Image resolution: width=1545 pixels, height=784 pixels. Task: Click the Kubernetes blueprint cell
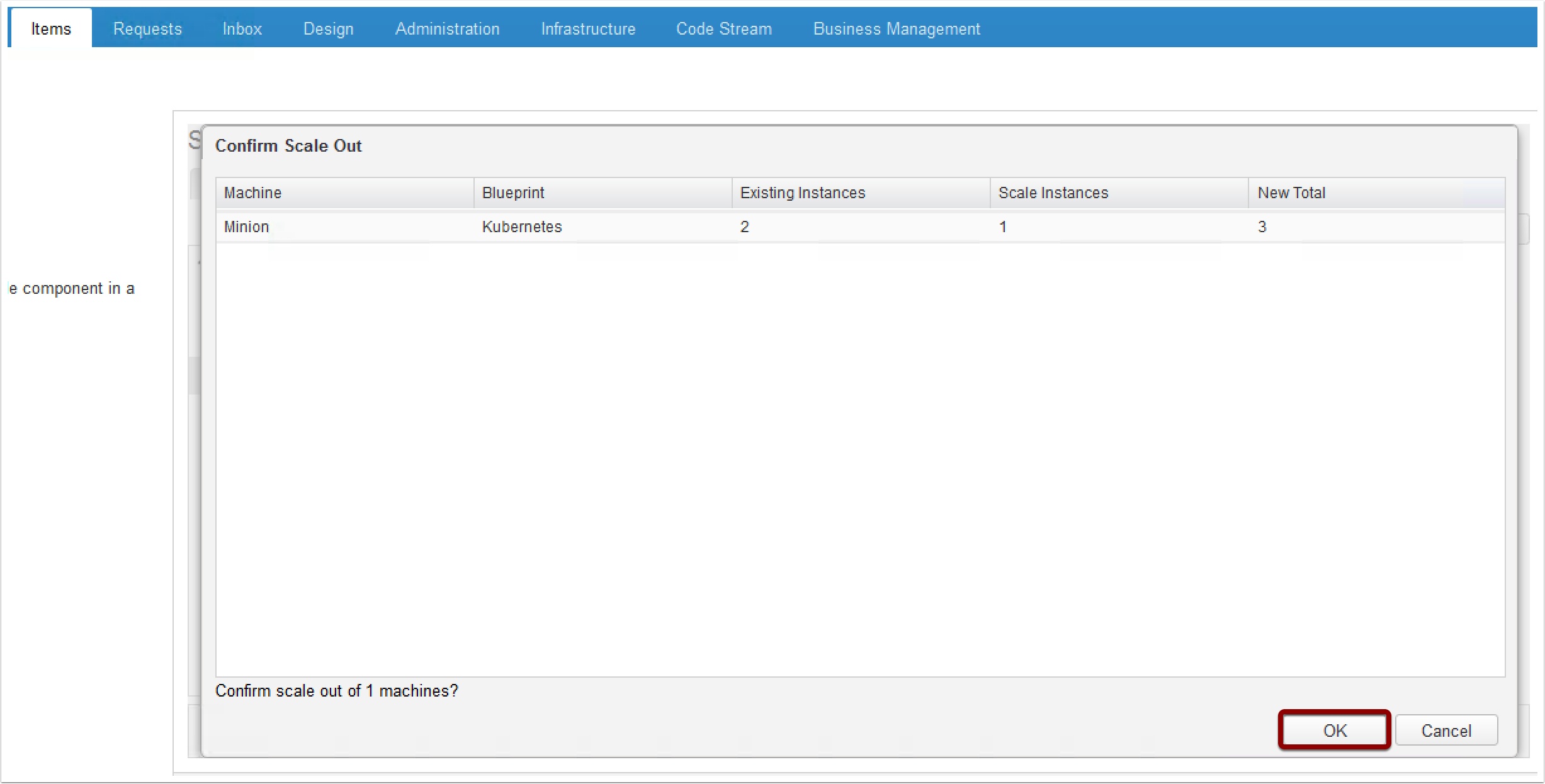pos(522,227)
